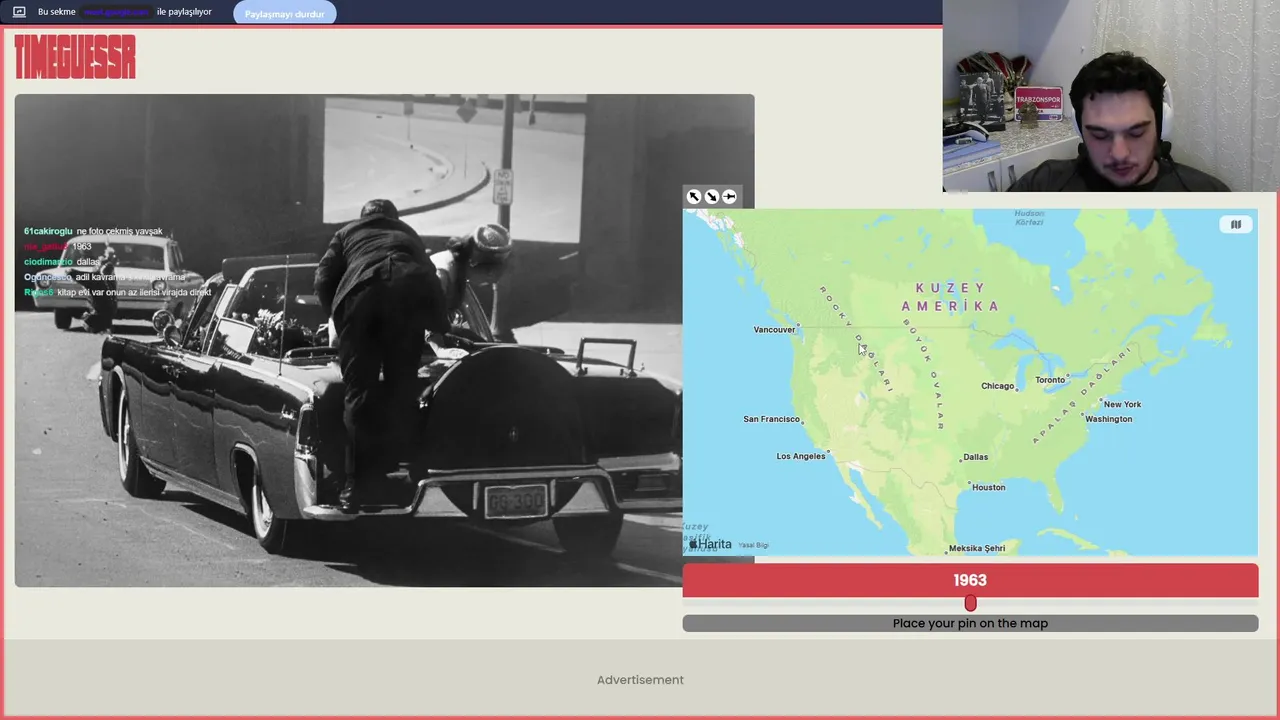
Task: Click the shrink map arrow icon
Action: point(711,197)
